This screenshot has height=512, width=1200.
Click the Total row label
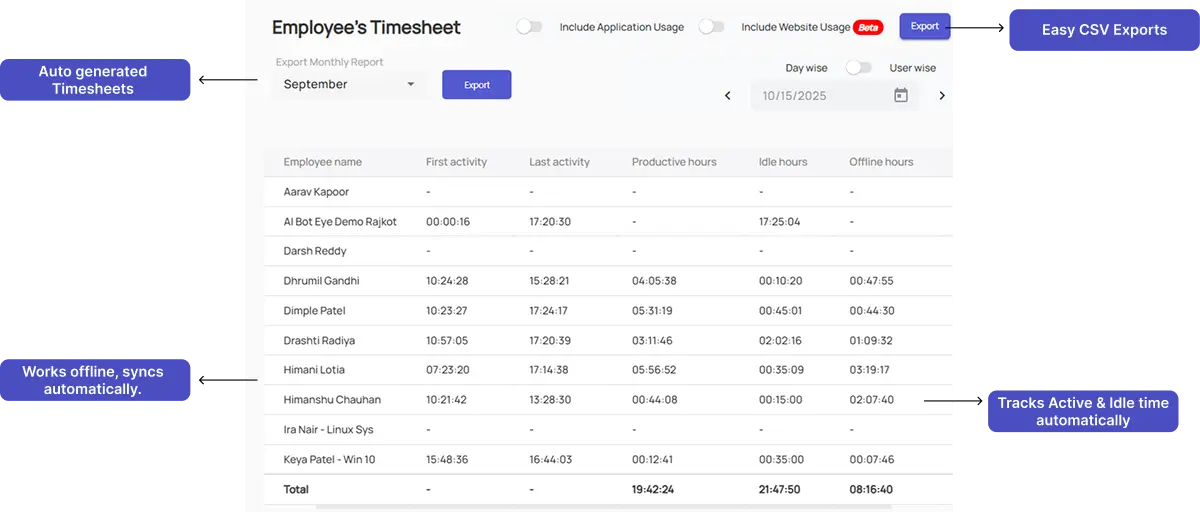tap(296, 490)
